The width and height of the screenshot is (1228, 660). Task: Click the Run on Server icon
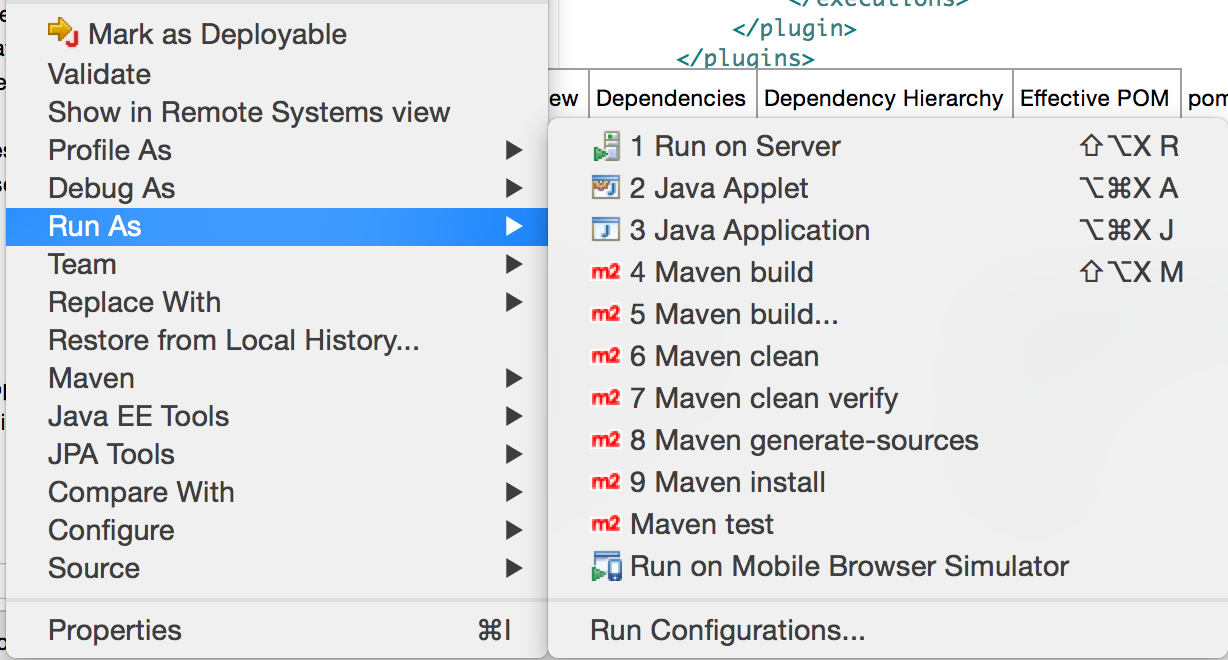[606, 147]
